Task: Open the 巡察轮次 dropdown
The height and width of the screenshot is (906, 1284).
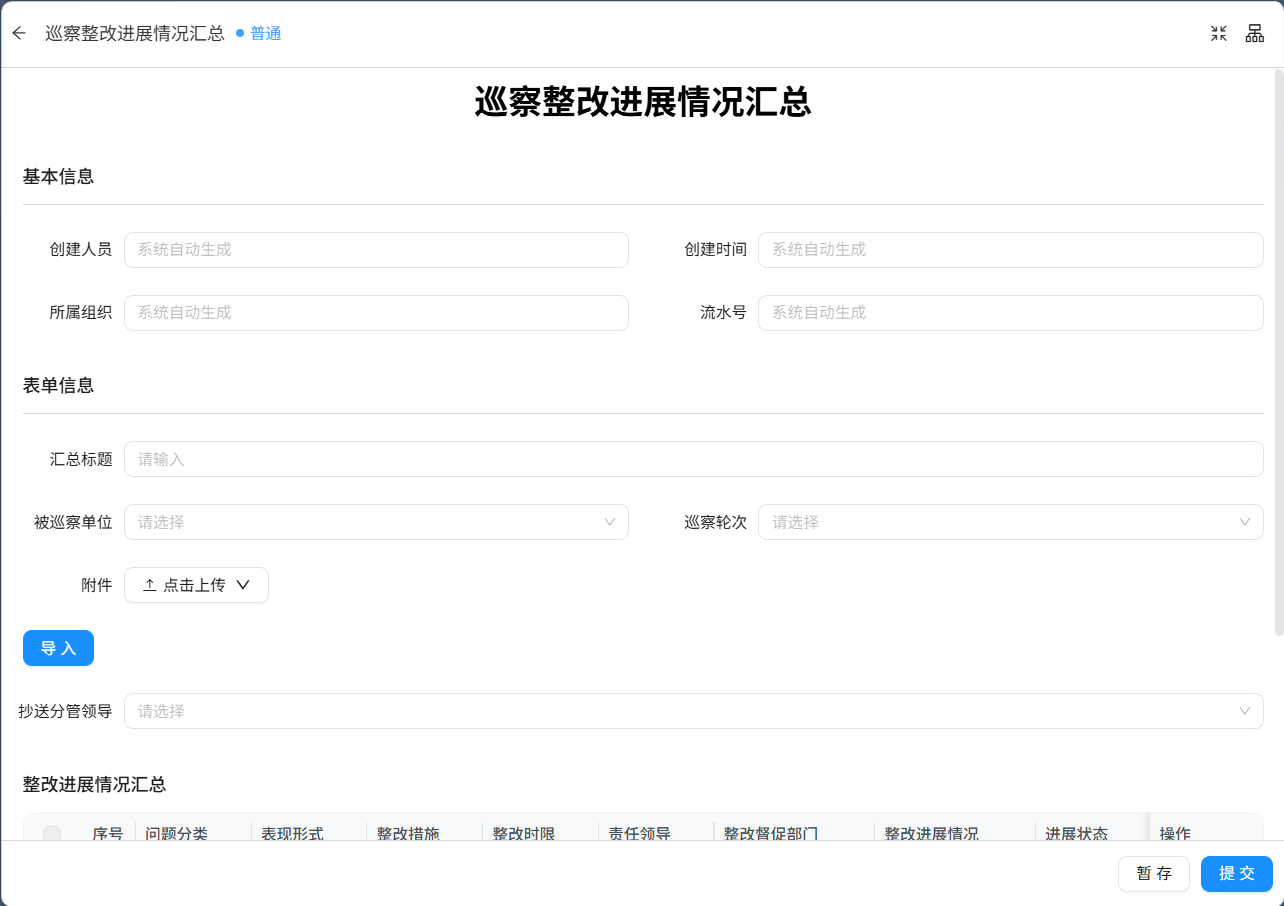Action: click(x=1010, y=522)
